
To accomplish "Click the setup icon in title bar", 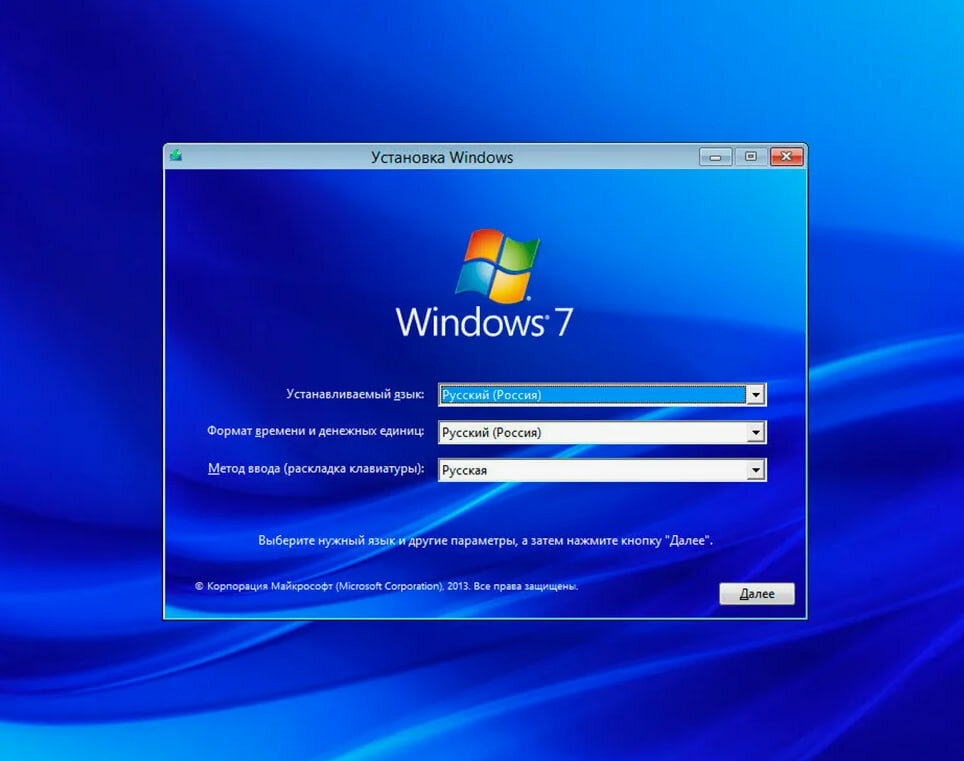I will pos(176,156).
